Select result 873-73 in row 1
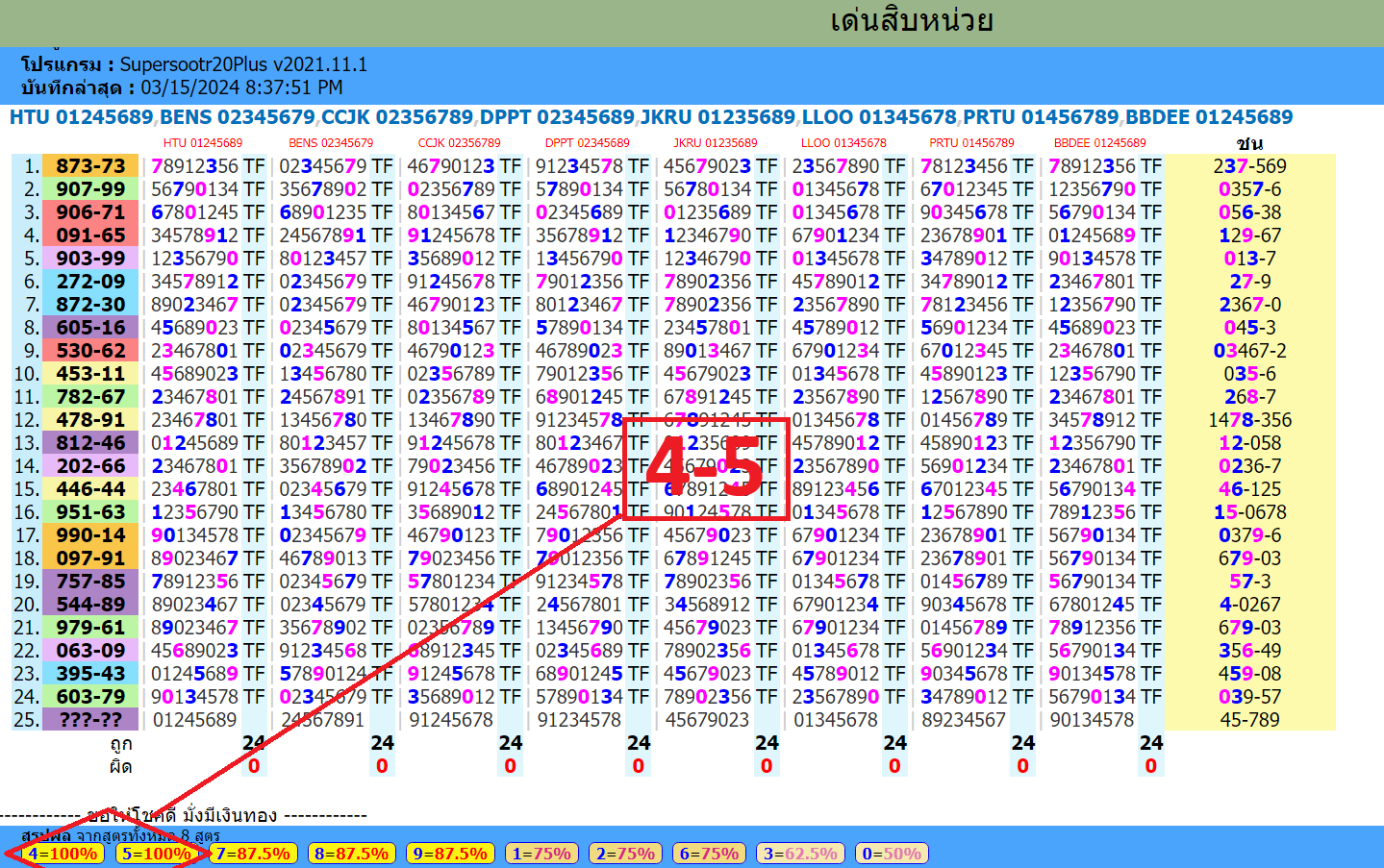The width and height of the screenshot is (1384, 868). pos(91,166)
